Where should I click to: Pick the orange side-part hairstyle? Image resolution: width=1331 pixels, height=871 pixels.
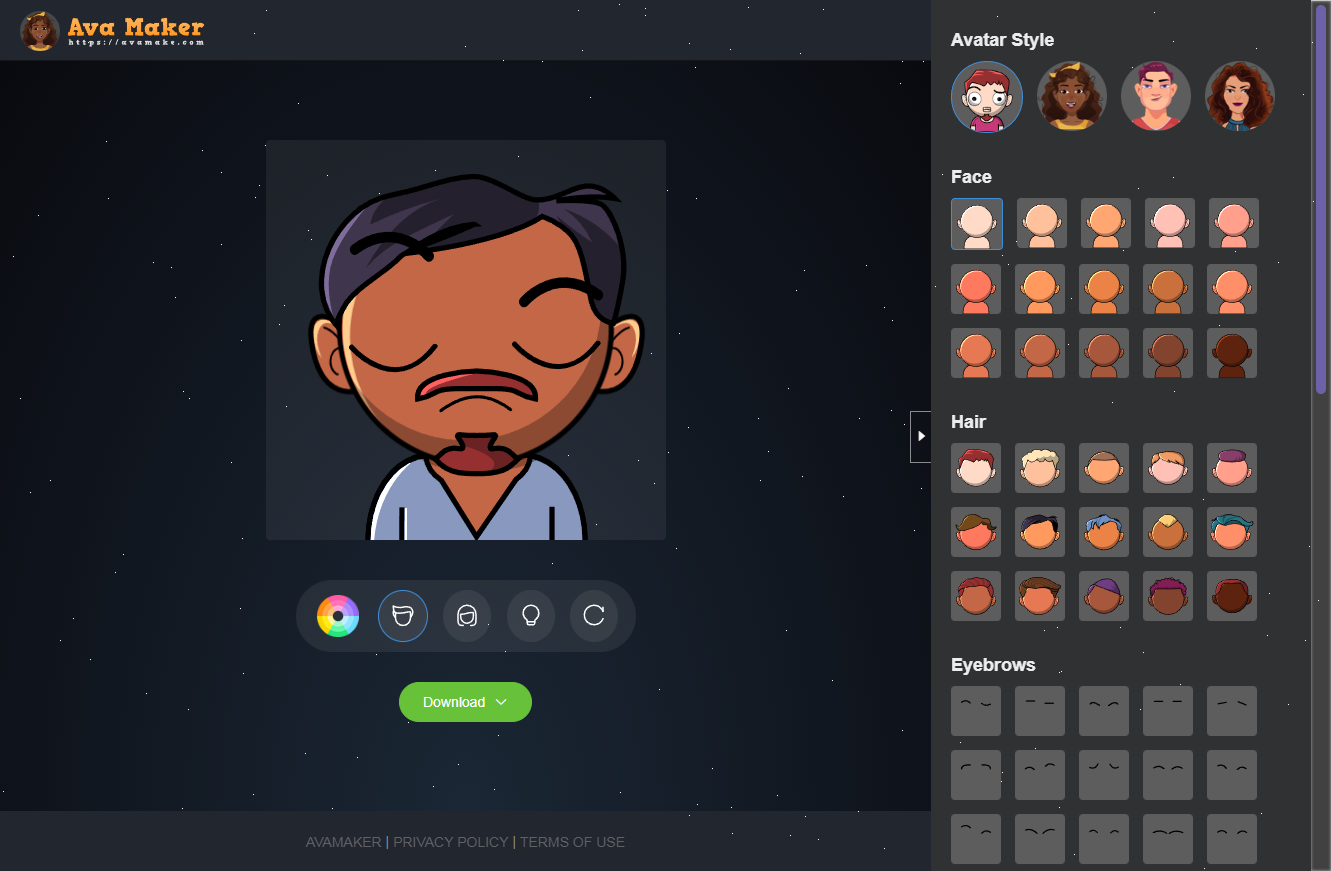click(x=1168, y=468)
